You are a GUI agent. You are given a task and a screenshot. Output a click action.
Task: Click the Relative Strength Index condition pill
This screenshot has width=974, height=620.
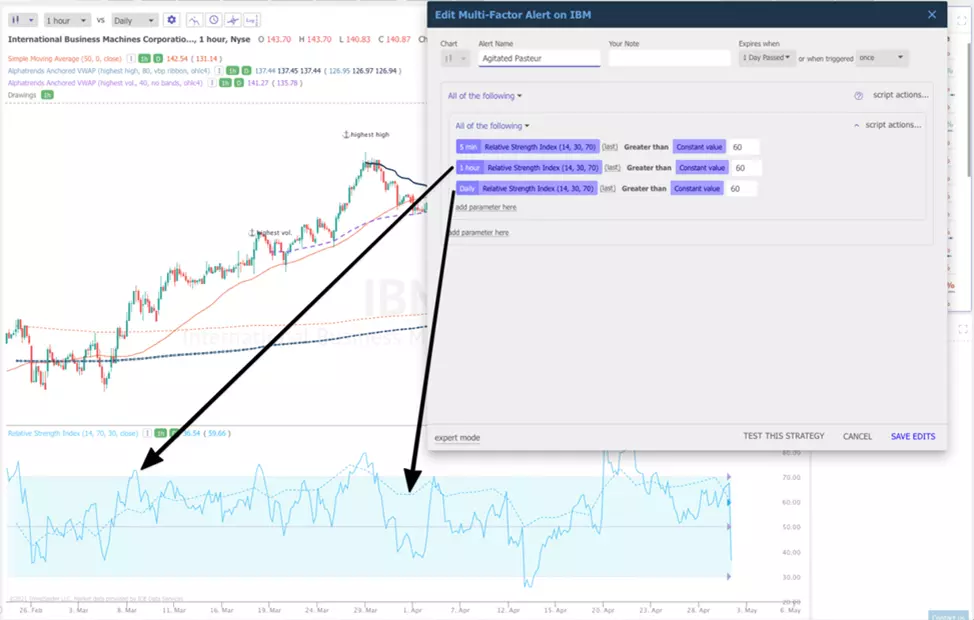point(539,145)
